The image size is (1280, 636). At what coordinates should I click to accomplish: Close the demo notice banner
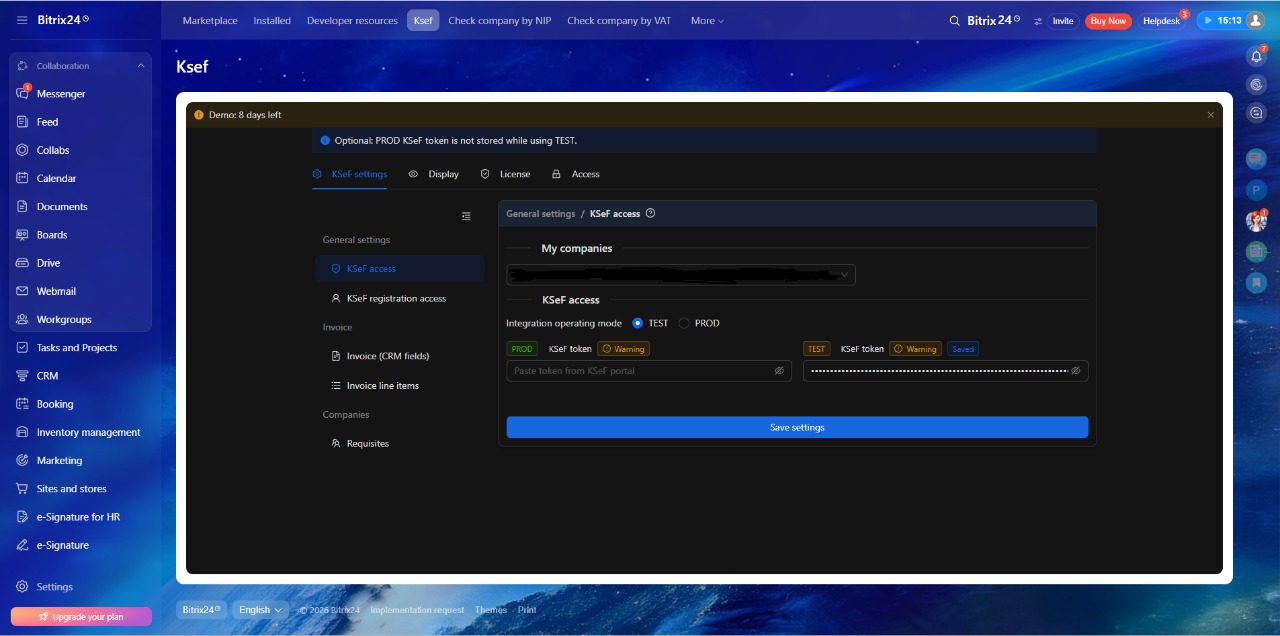[1210, 115]
